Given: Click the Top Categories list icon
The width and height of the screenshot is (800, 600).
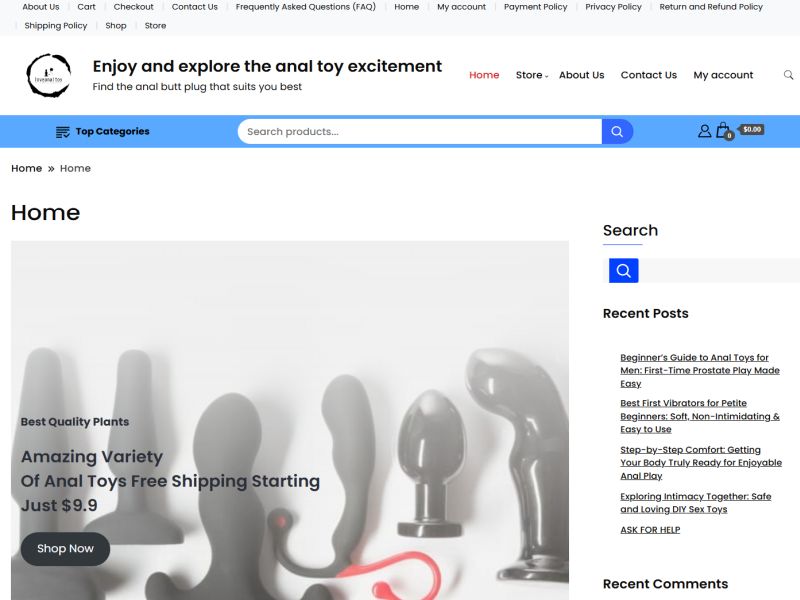Looking at the screenshot, I should coord(62,132).
